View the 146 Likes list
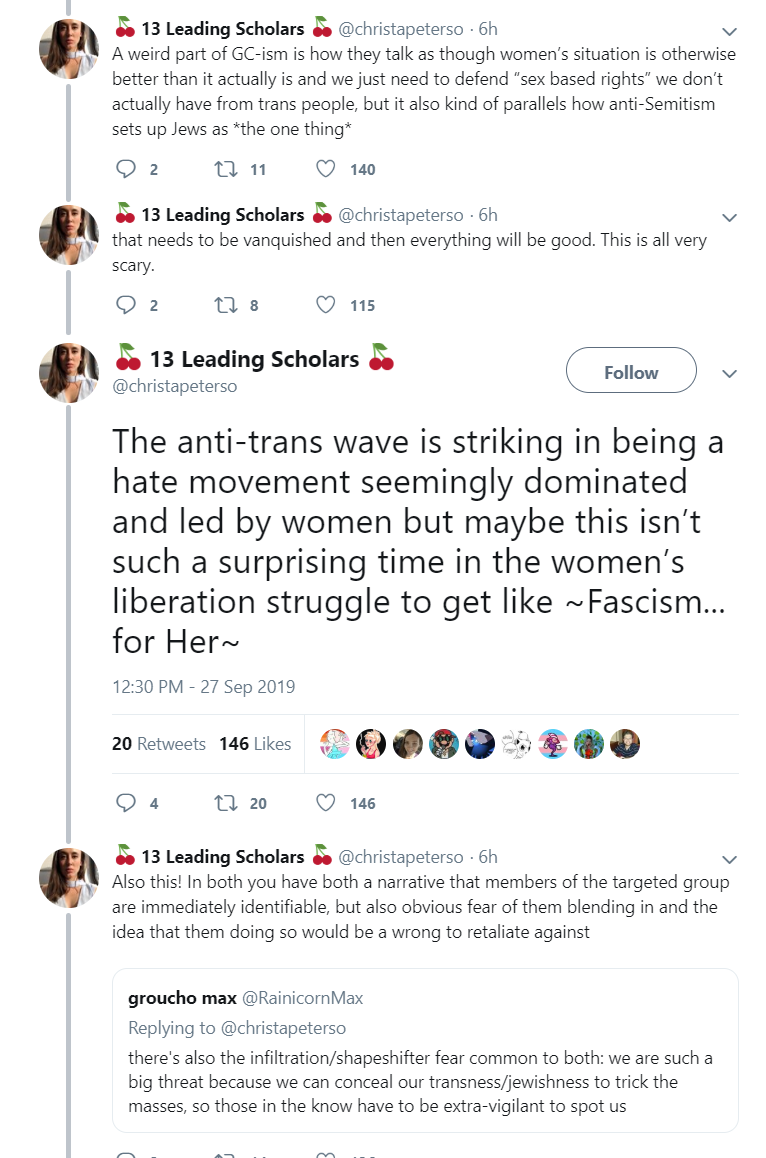 255,744
